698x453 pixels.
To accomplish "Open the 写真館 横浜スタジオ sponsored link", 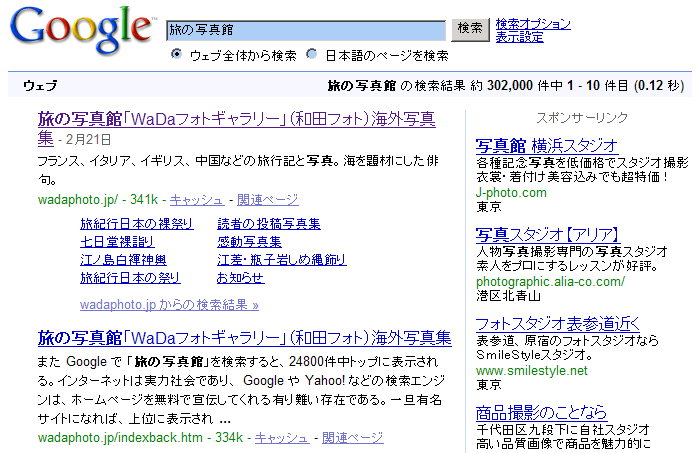I will pos(547,146).
